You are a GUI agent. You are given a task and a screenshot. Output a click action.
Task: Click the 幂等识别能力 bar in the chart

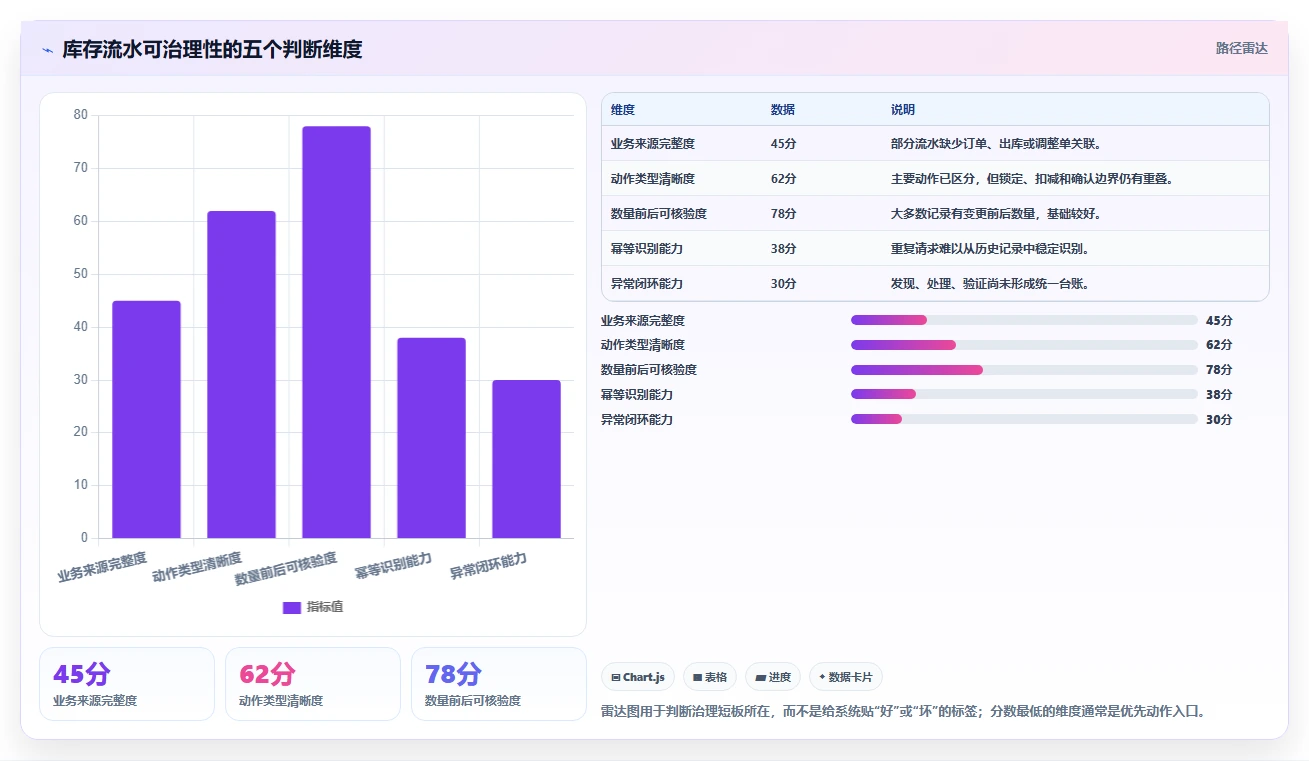431,438
